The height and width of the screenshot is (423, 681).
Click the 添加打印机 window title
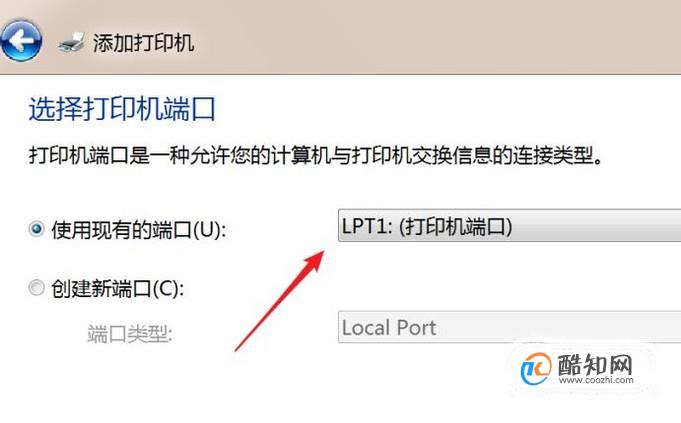[143, 43]
